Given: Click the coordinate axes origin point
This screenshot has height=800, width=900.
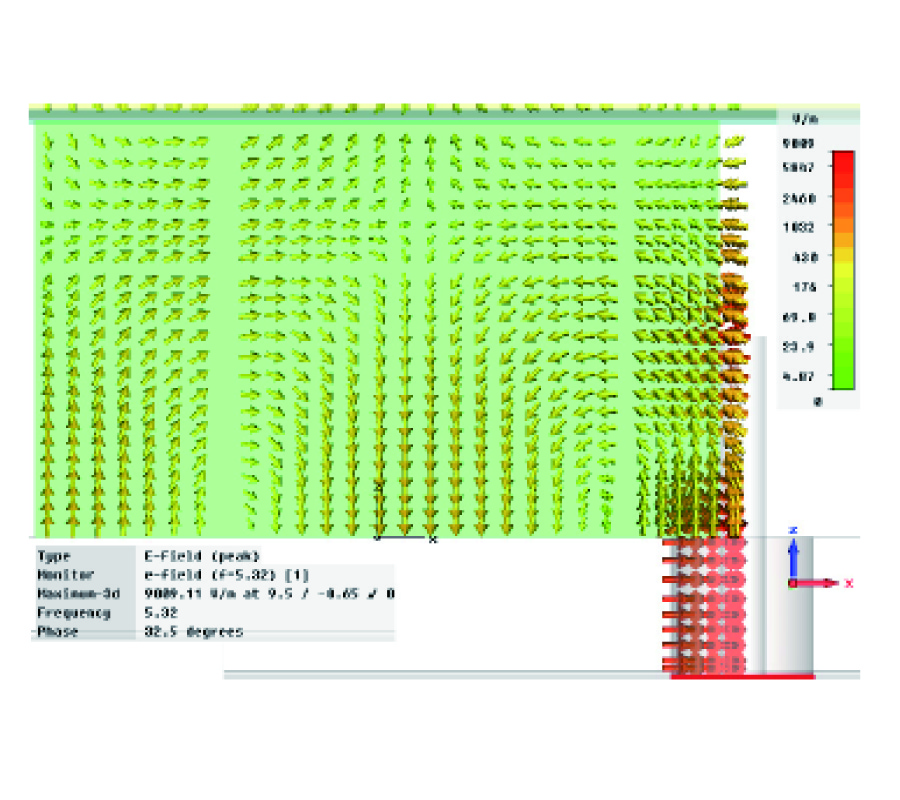Looking at the screenshot, I should point(792,582).
